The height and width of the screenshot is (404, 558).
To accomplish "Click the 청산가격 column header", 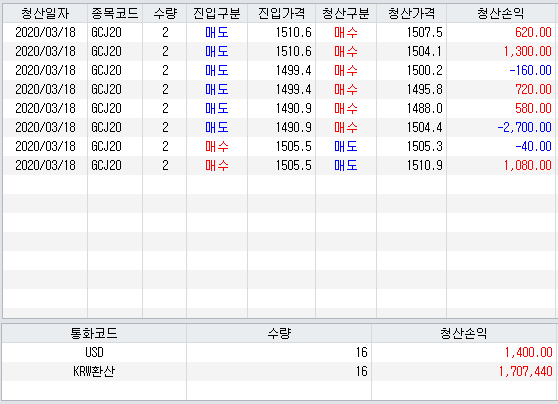I will (411, 14).
